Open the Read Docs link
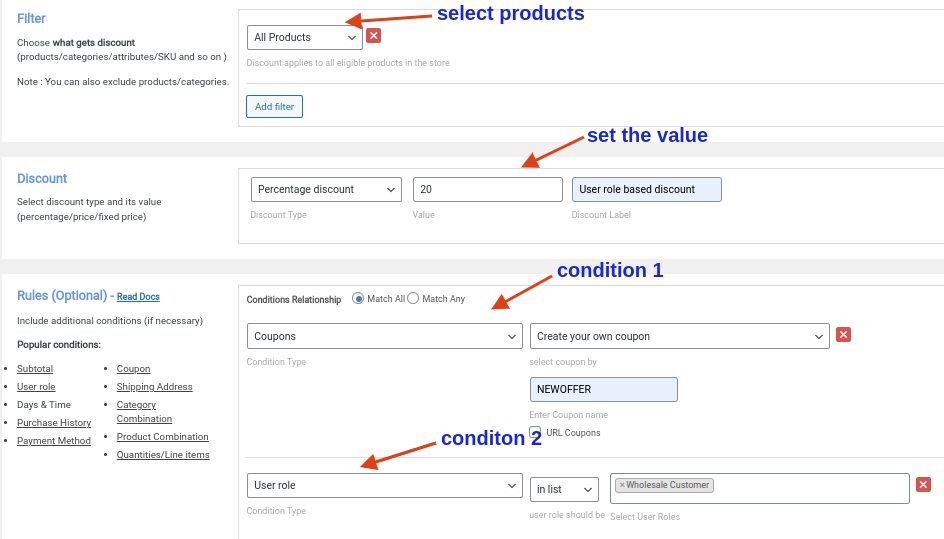This screenshot has height=539, width=944. click(138, 296)
